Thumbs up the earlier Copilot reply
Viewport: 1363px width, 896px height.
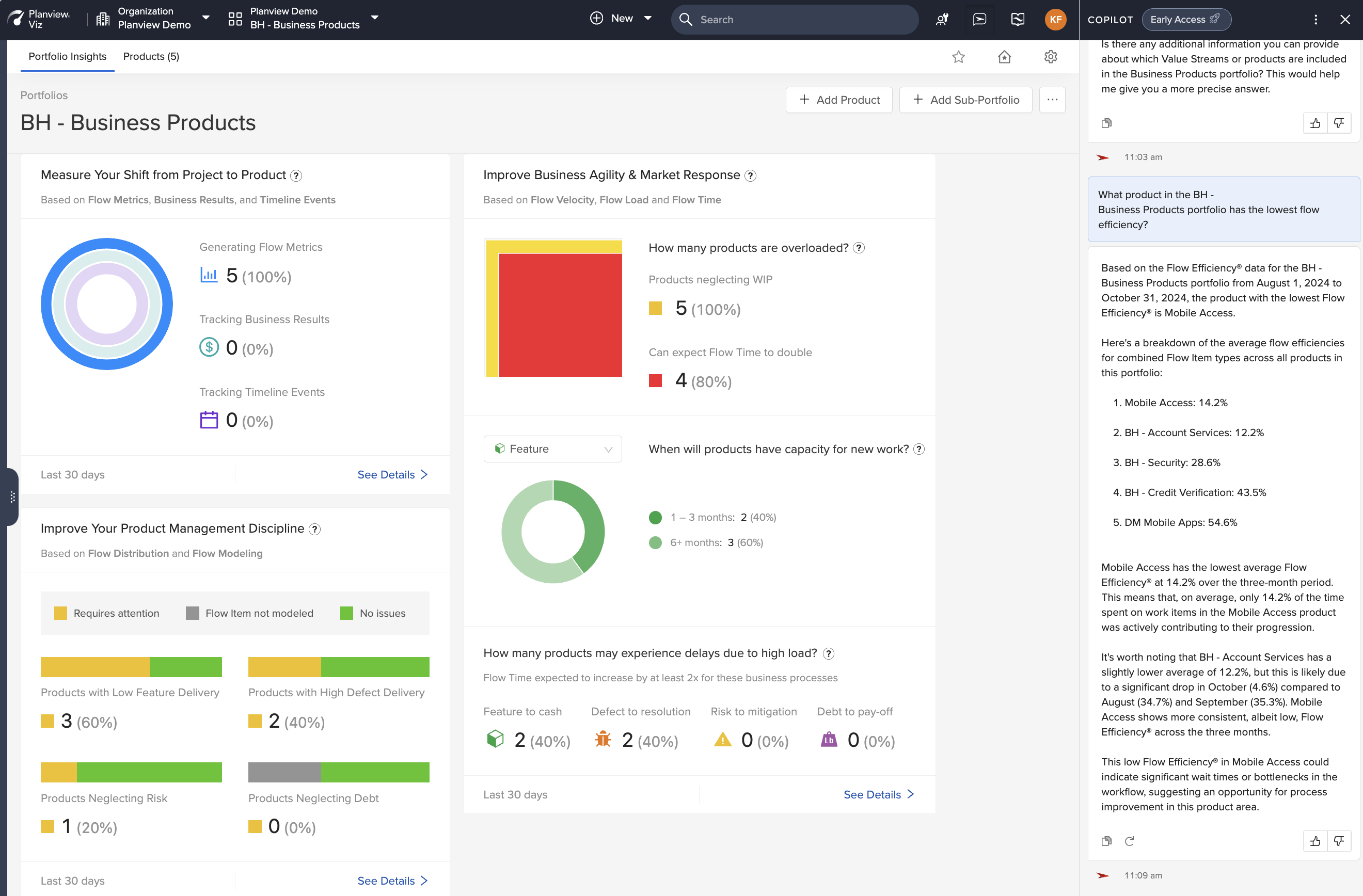pyautogui.click(x=1315, y=123)
